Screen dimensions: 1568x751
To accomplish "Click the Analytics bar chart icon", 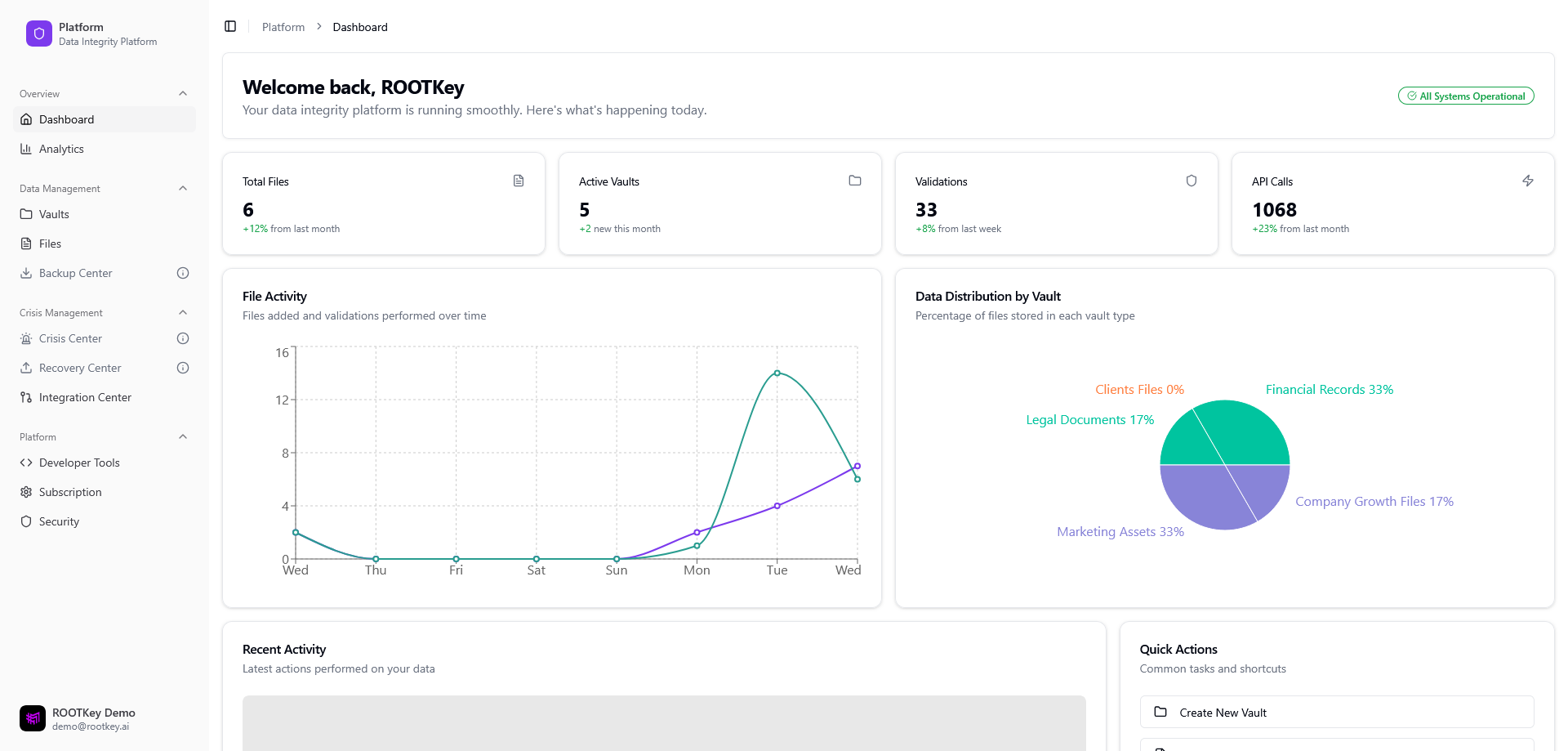I will point(26,149).
